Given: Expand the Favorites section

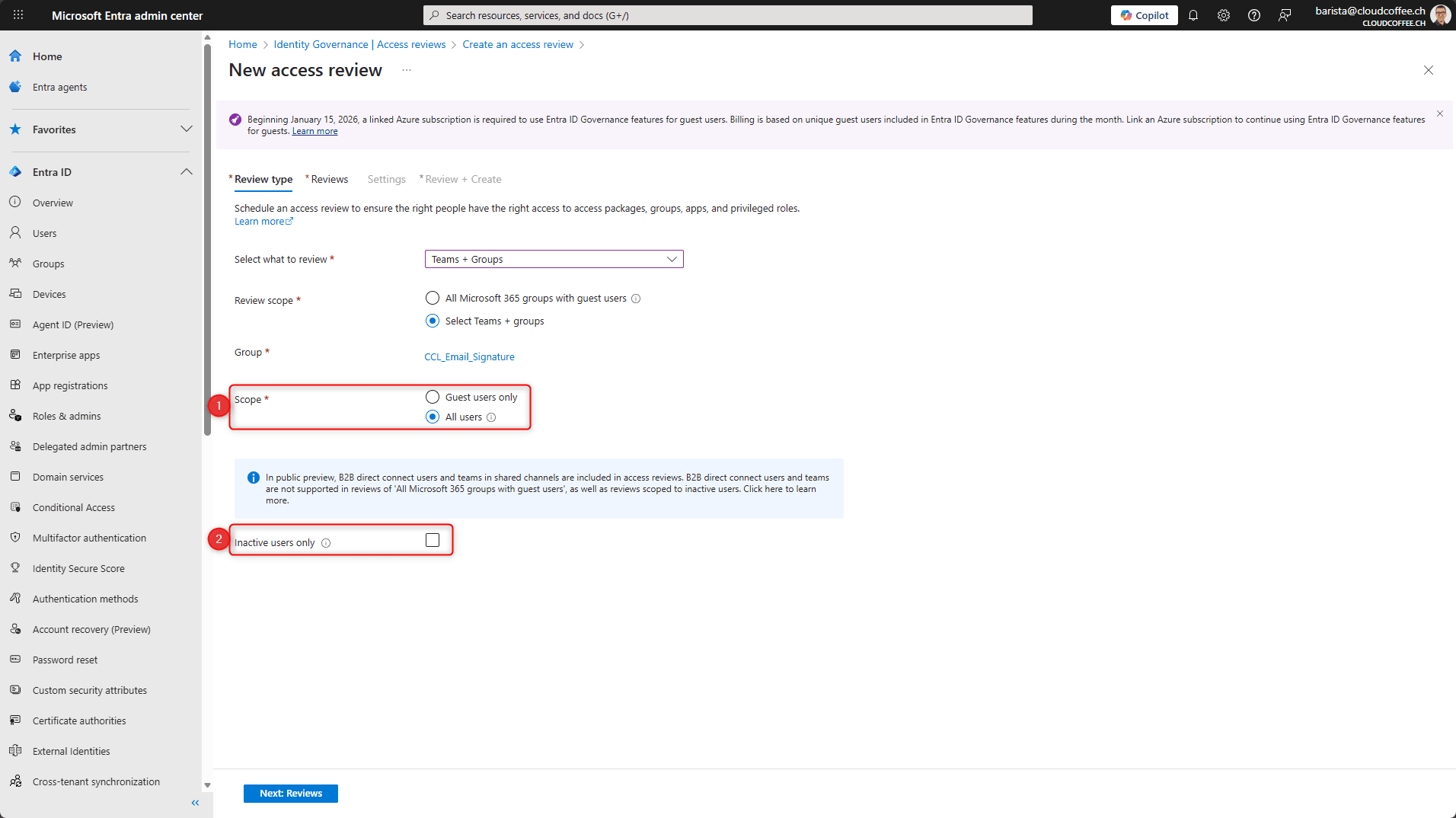Looking at the screenshot, I should (x=187, y=129).
